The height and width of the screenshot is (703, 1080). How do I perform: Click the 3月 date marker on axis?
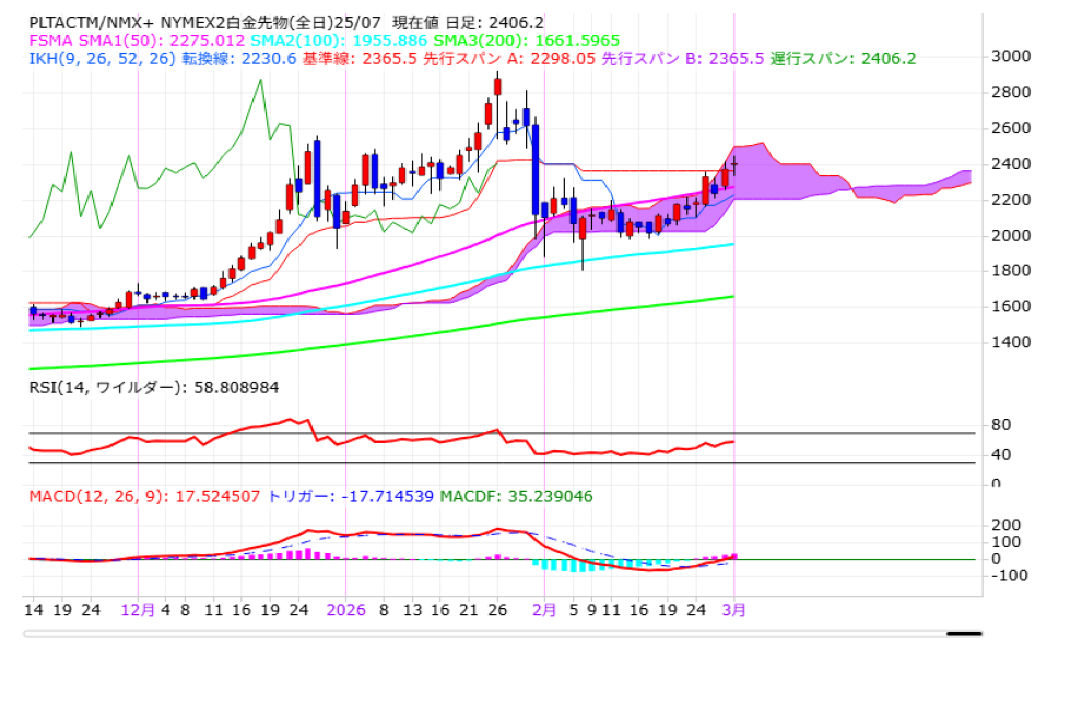click(735, 608)
